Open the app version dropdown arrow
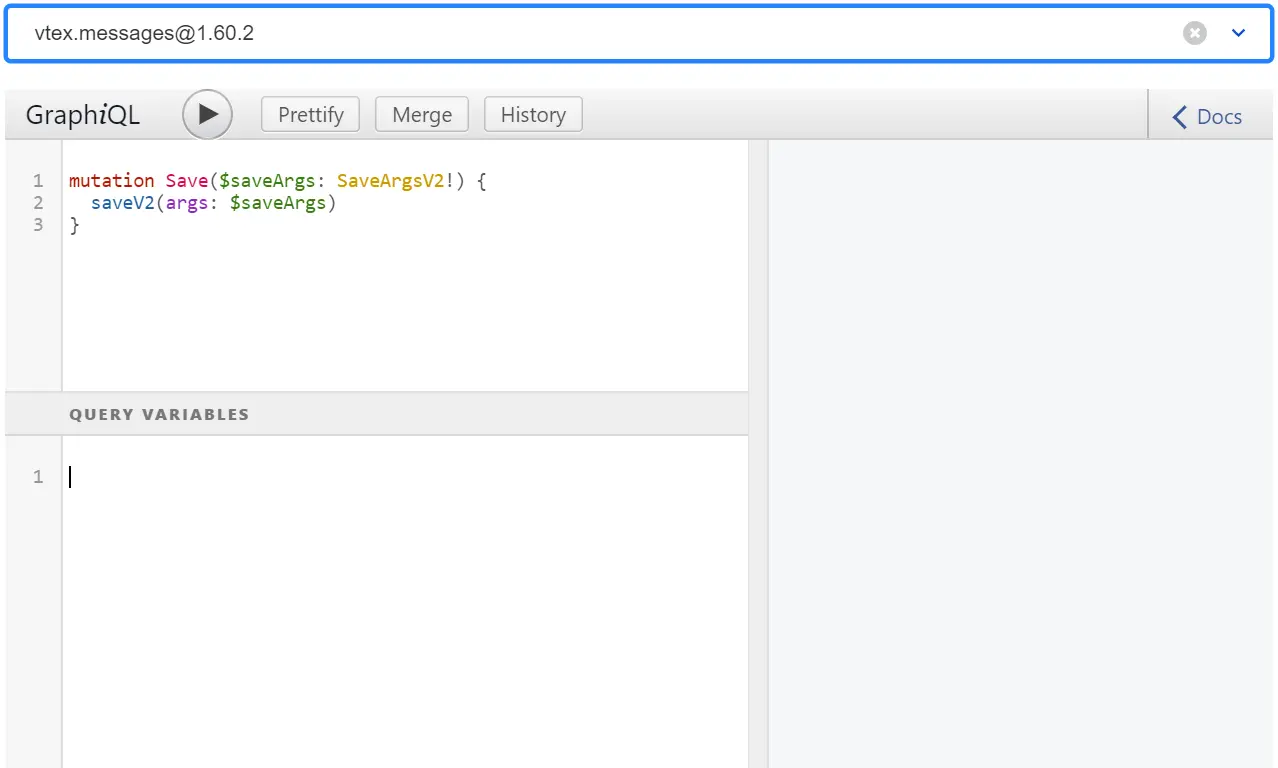Viewport: 1278px width, 768px height. [1239, 33]
